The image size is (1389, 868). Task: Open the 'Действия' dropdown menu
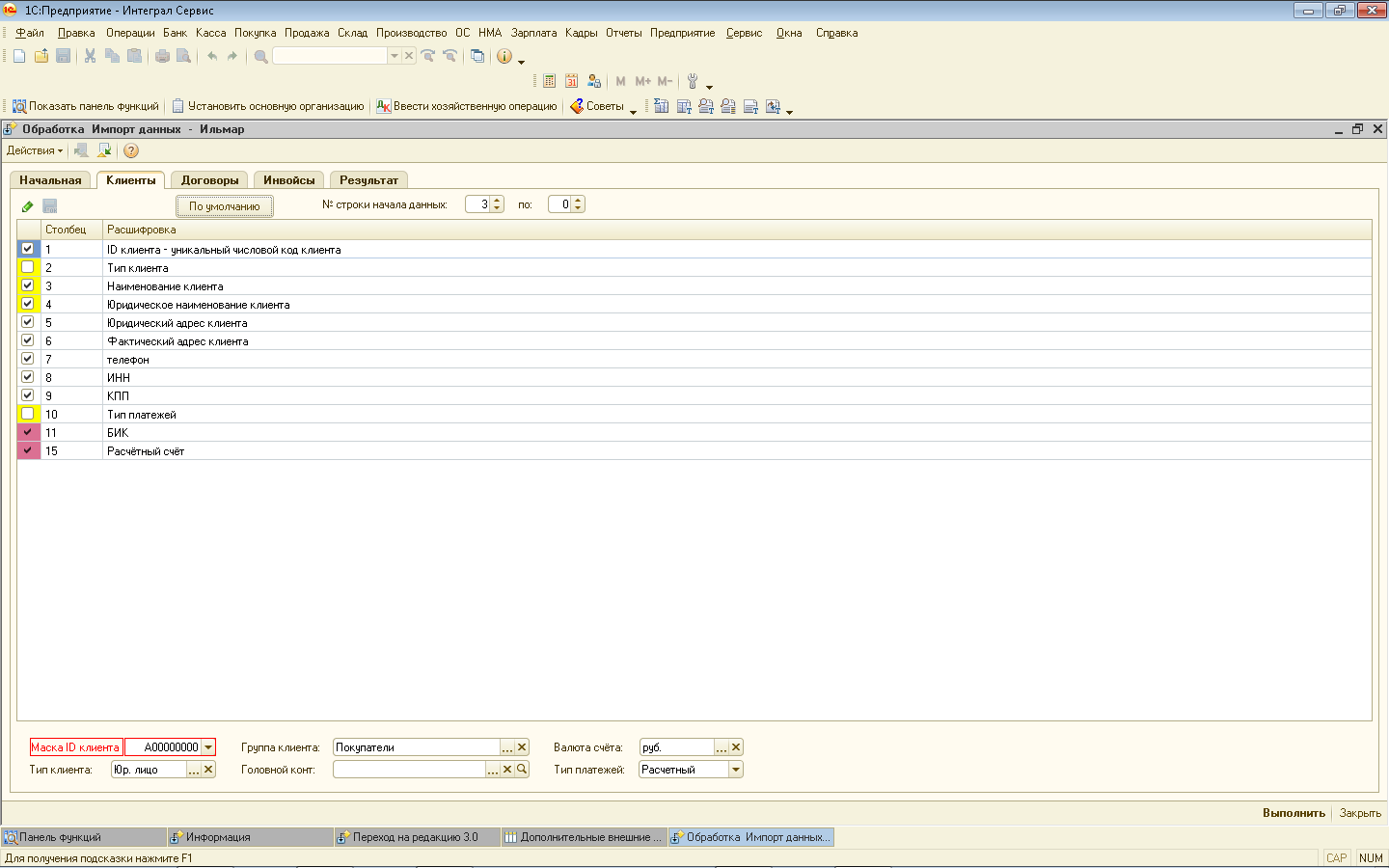coord(35,150)
